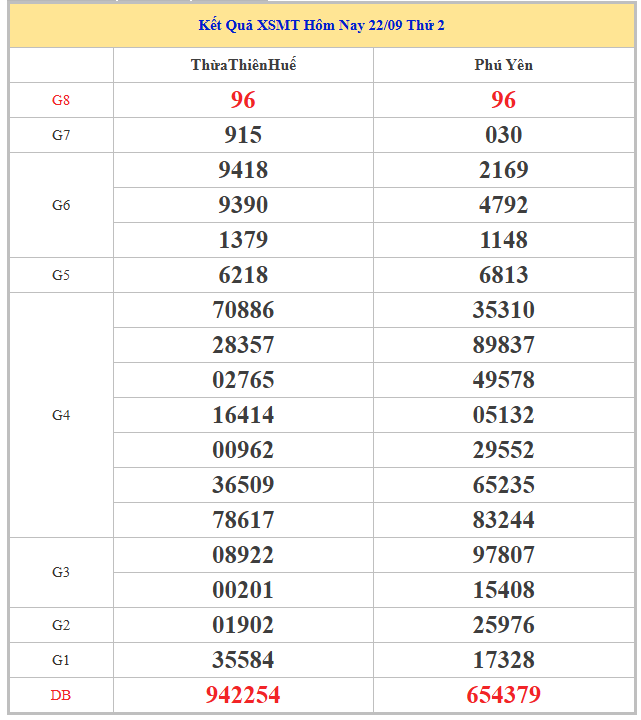The image size is (641, 720).
Task: Click the G6 row label
Action: [x=61, y=205]
